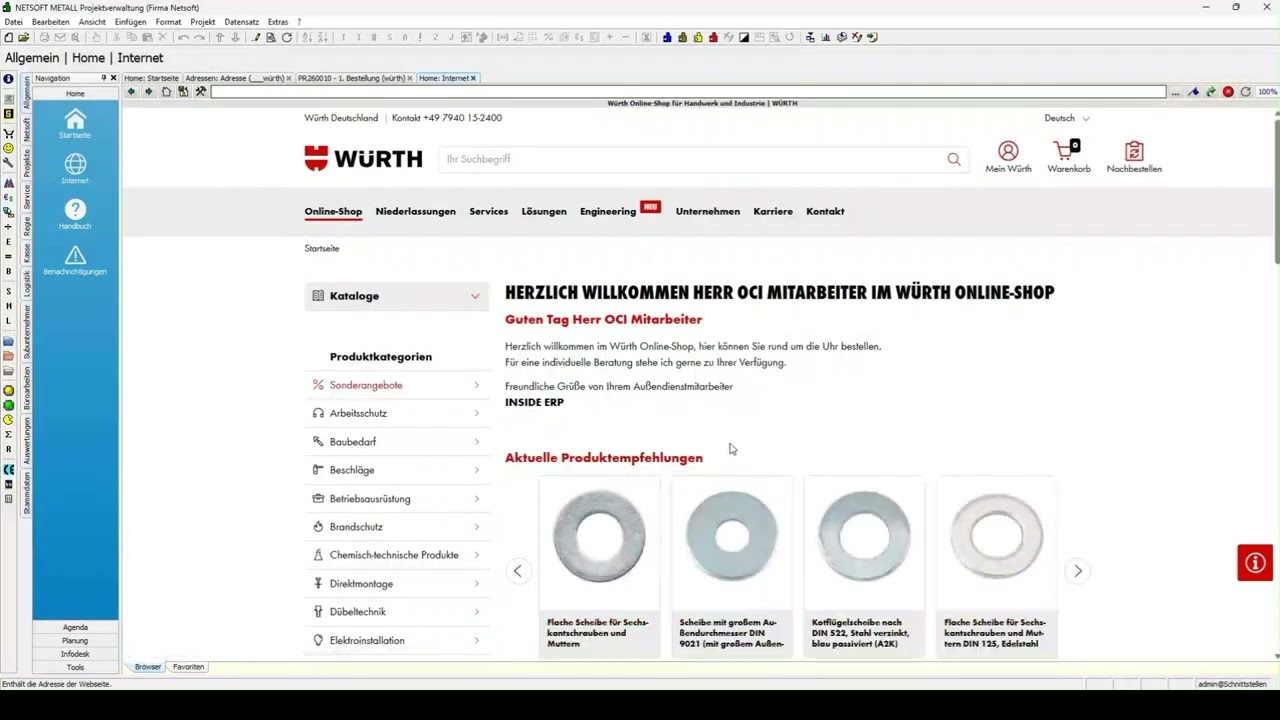Pin the Navigation panel
Viewport: 1280px width, 720px height.
[x=103, y=78]
